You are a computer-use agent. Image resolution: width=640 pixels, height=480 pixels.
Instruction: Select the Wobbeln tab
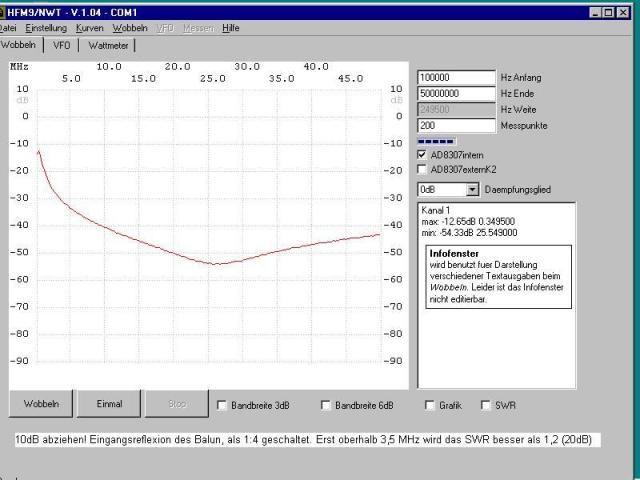[x=18, y=45]
